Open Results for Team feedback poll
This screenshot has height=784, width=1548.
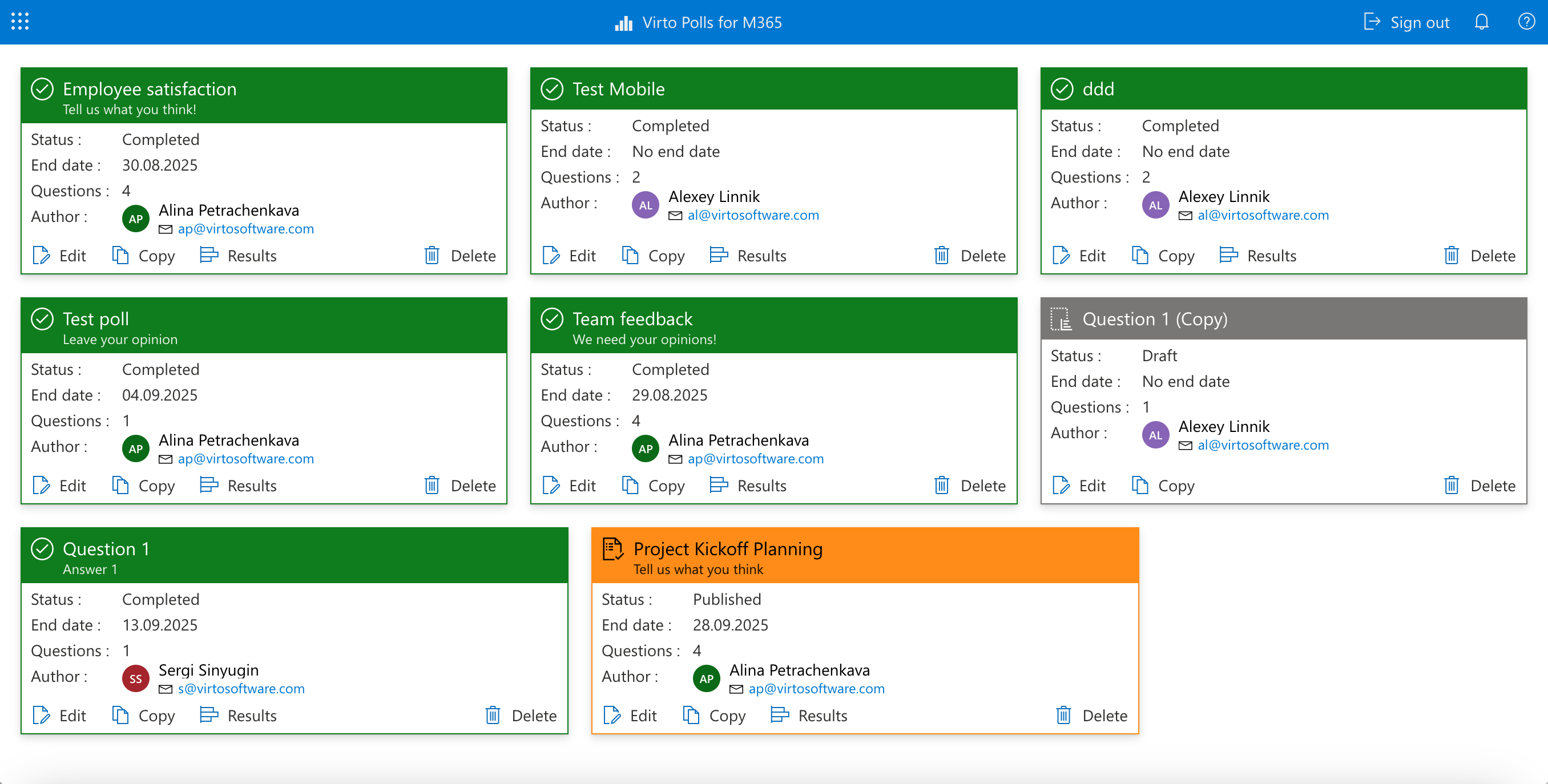tap(748, 486)
